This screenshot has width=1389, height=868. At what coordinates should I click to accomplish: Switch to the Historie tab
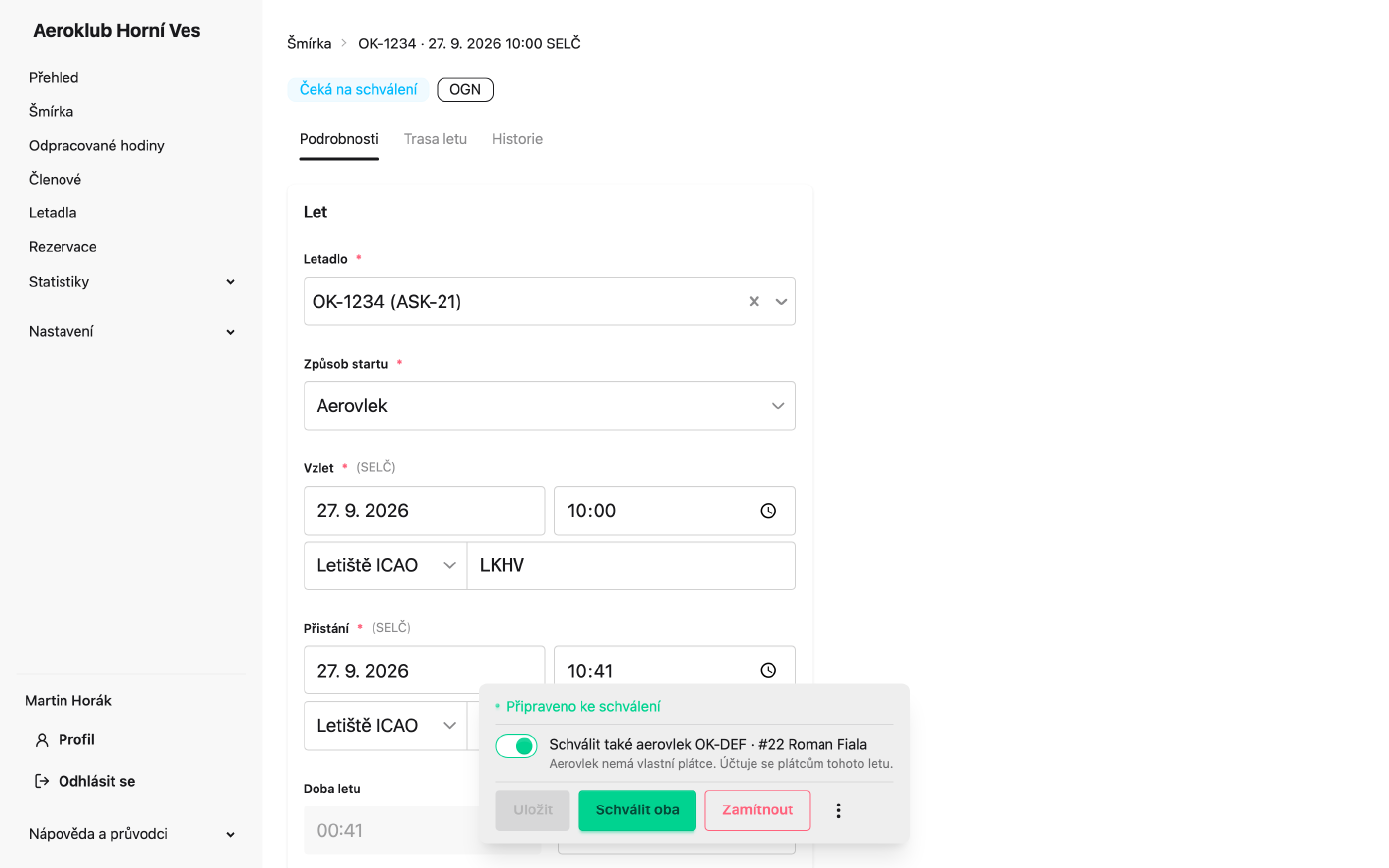coord(517,139)
